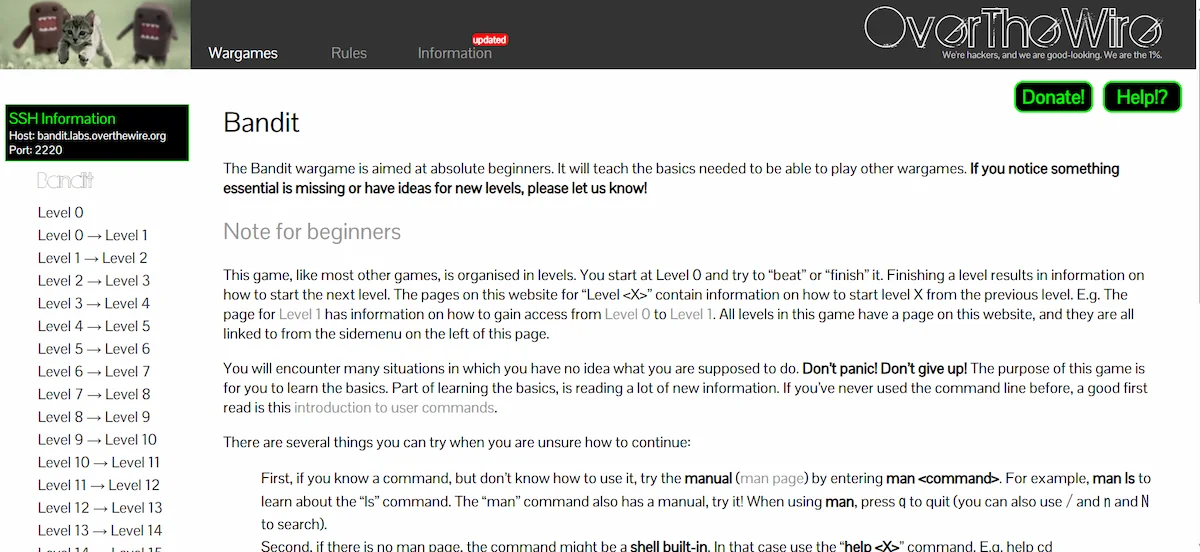The image size is (1200, 552).
Task: Select the Bandit heading in sidebar
Action: (x=66, y=181)
